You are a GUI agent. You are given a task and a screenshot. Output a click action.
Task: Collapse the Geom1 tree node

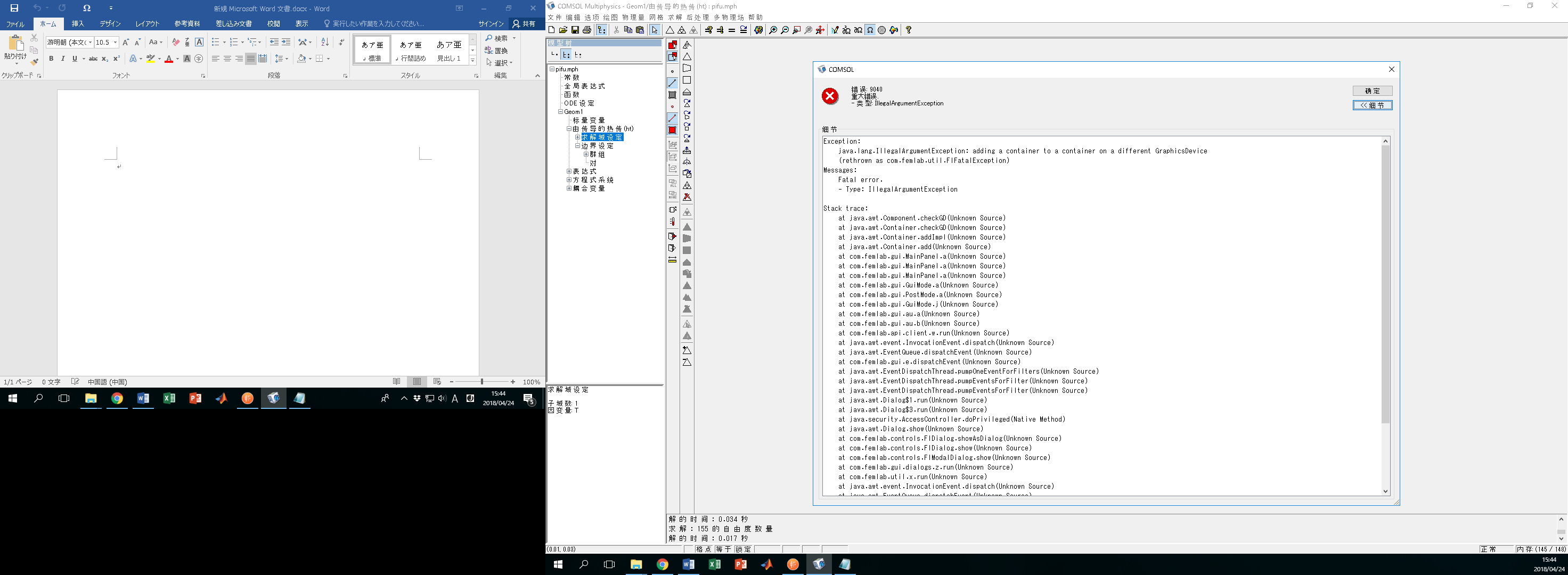[561, 112]
